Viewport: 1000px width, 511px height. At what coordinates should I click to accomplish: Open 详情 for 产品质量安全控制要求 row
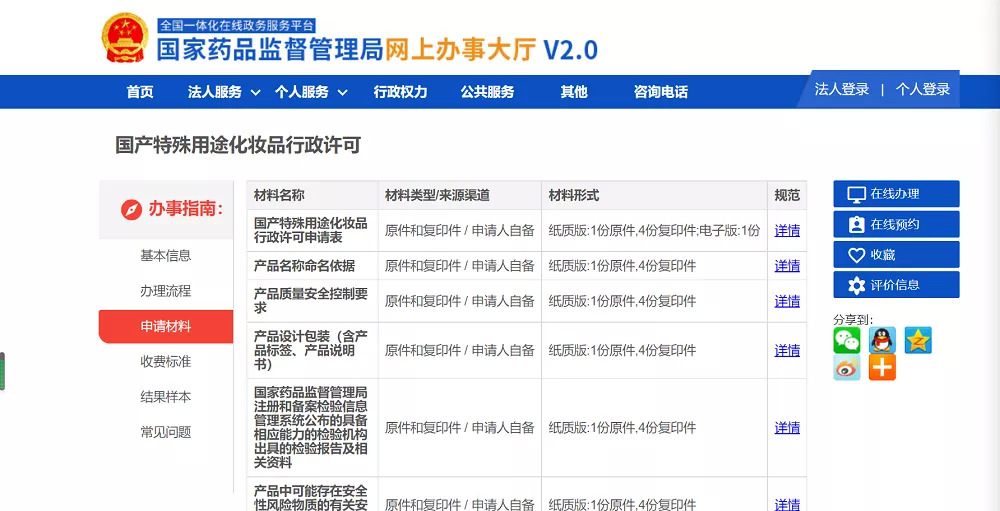pos(787,301)
